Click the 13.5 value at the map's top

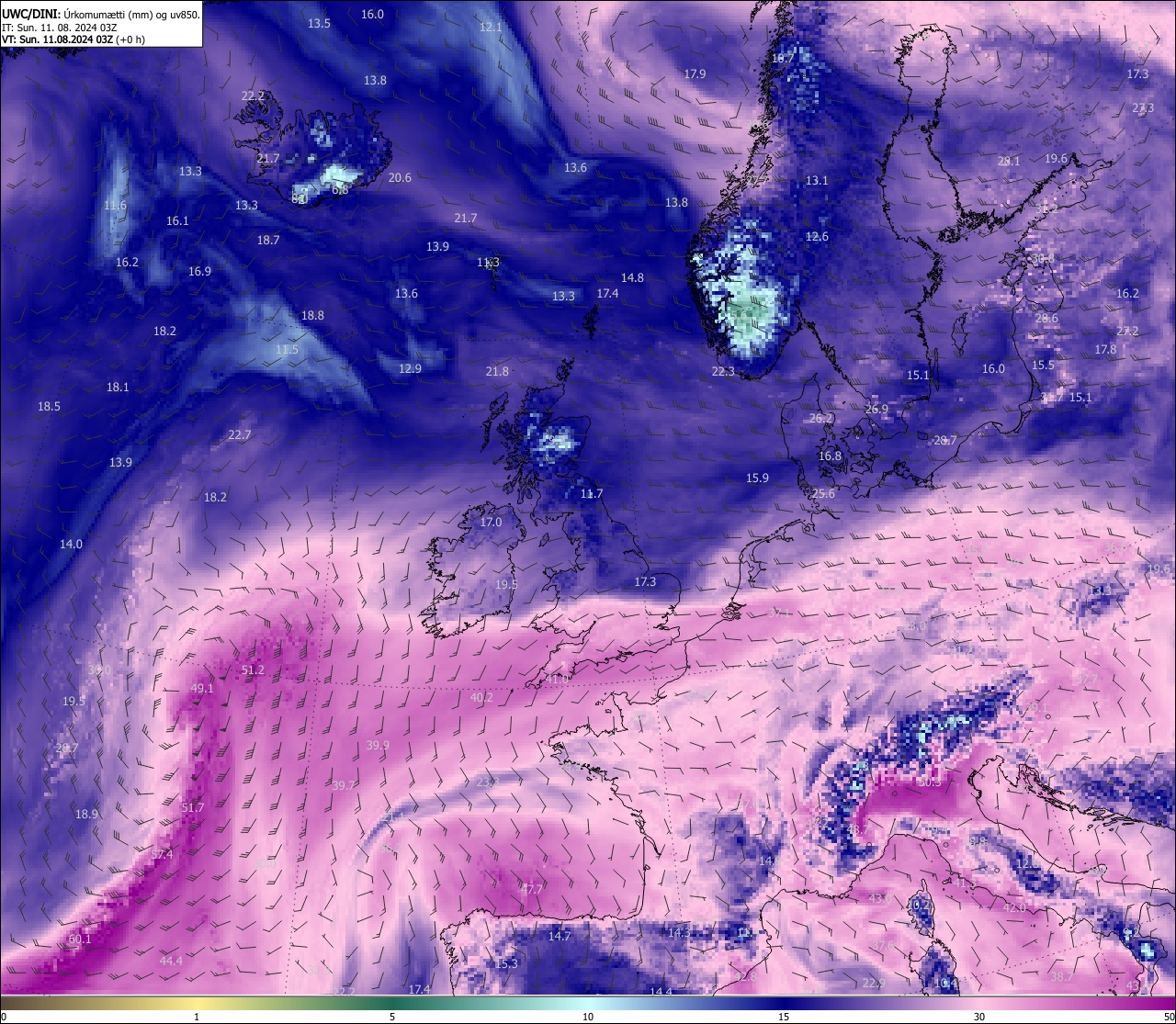[319, 24]
